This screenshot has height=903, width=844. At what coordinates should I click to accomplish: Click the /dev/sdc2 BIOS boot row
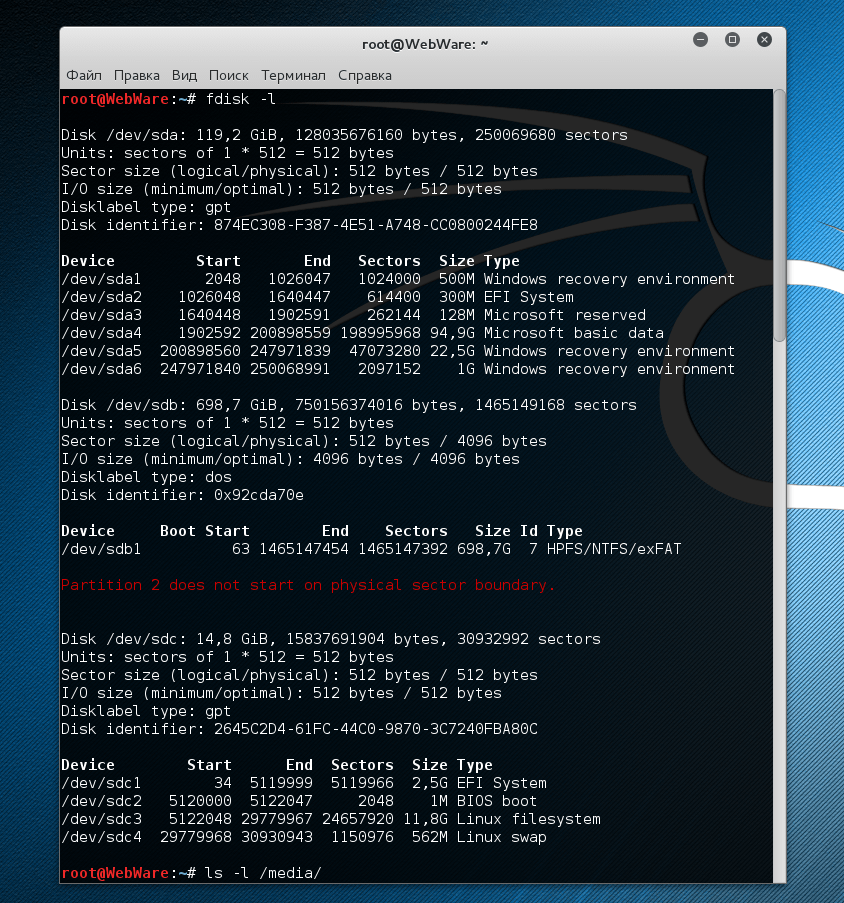(299, 801)
